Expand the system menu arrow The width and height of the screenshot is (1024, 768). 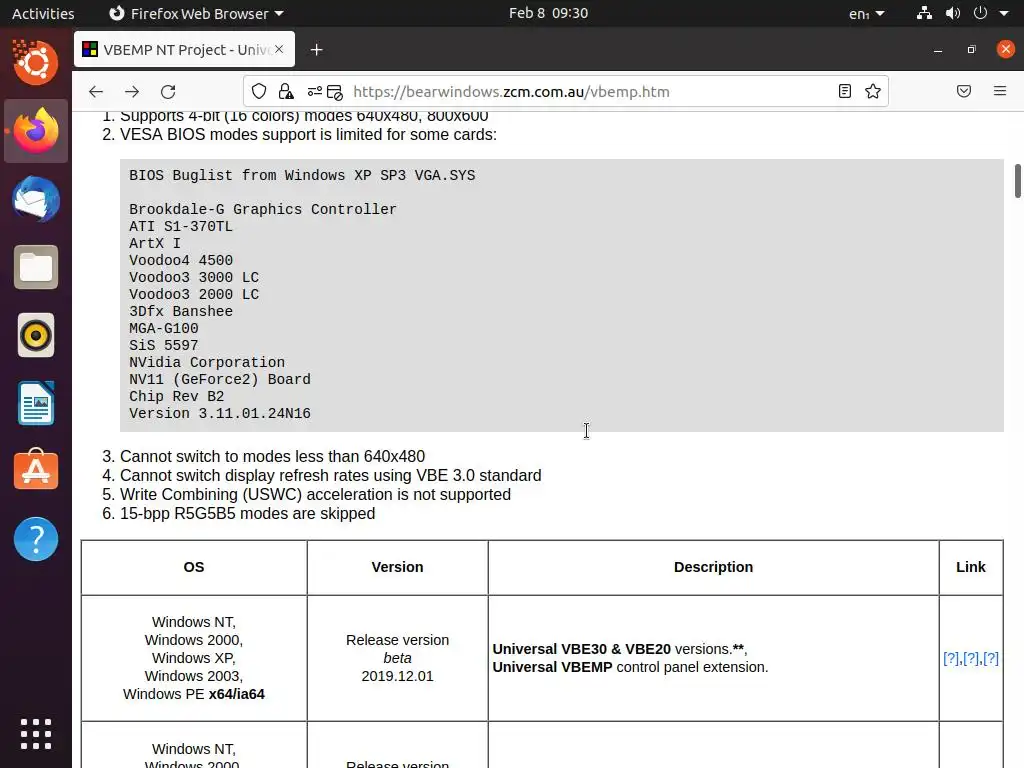pos(1004,13)
